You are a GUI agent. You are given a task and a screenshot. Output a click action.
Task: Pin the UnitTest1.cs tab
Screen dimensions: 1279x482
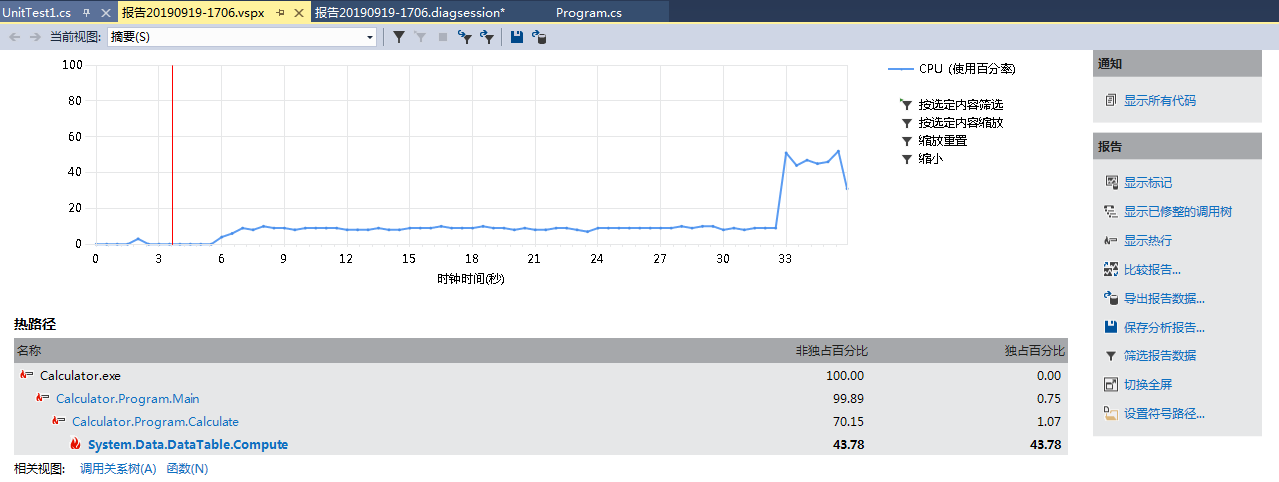[85, 13]
